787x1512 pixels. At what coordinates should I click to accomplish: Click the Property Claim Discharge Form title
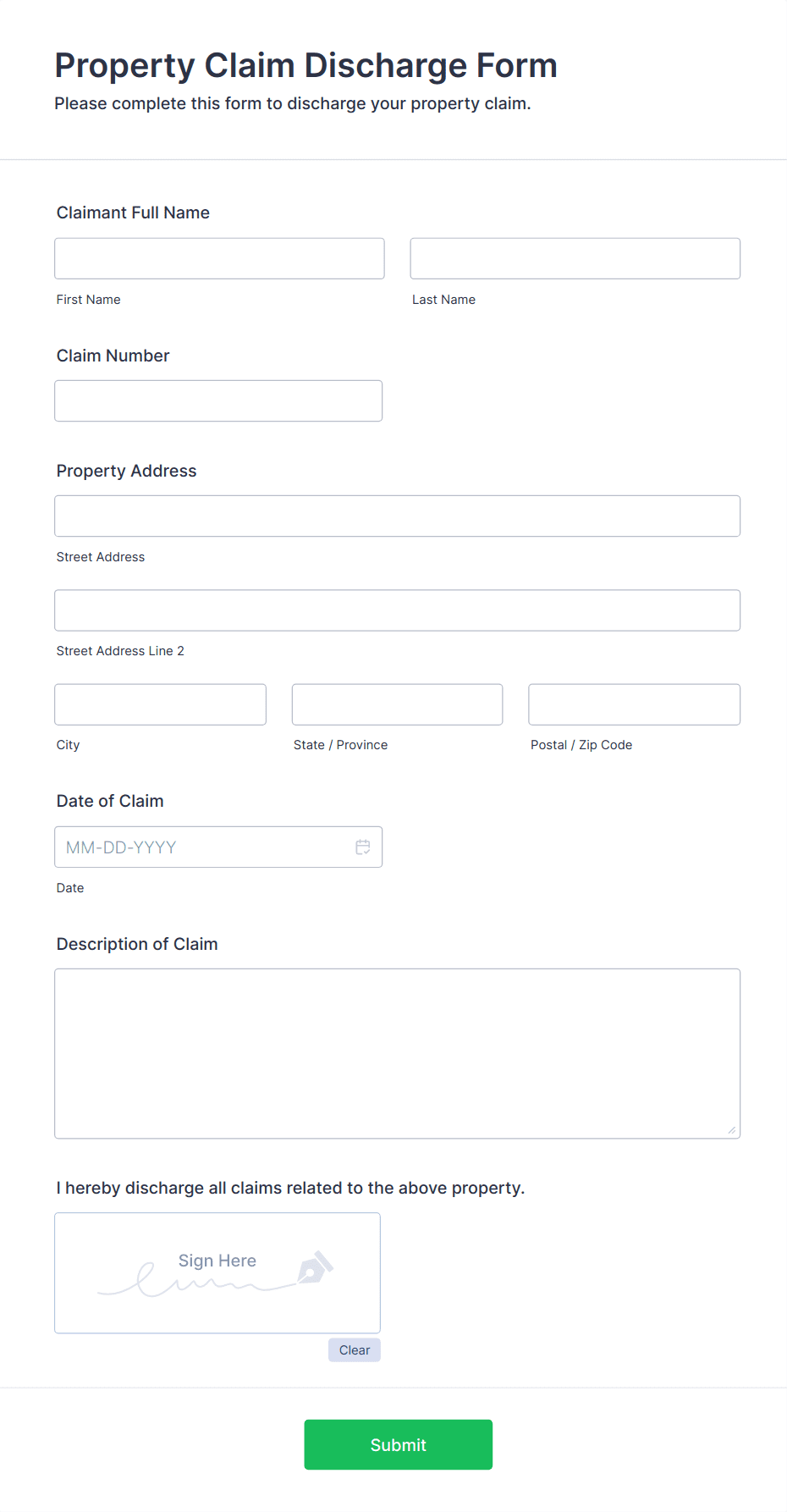[x=305, y=65]
